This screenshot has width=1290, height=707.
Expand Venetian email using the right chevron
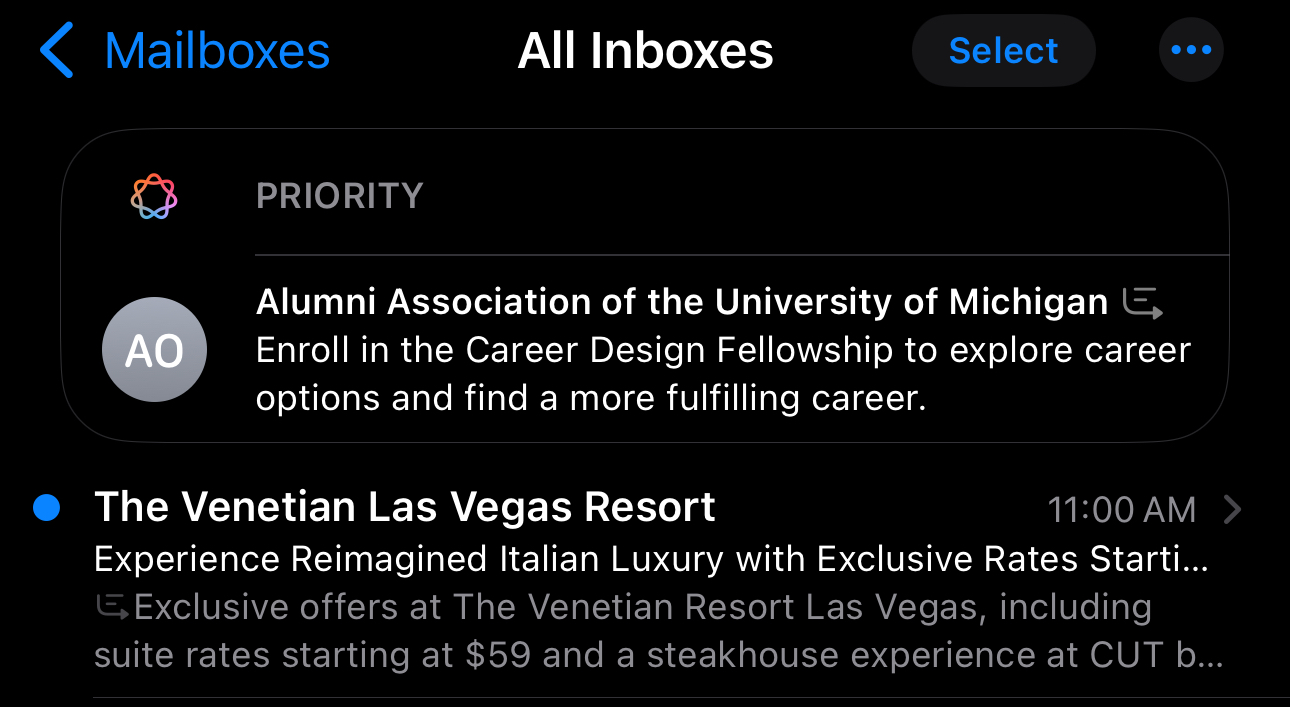1233,510
